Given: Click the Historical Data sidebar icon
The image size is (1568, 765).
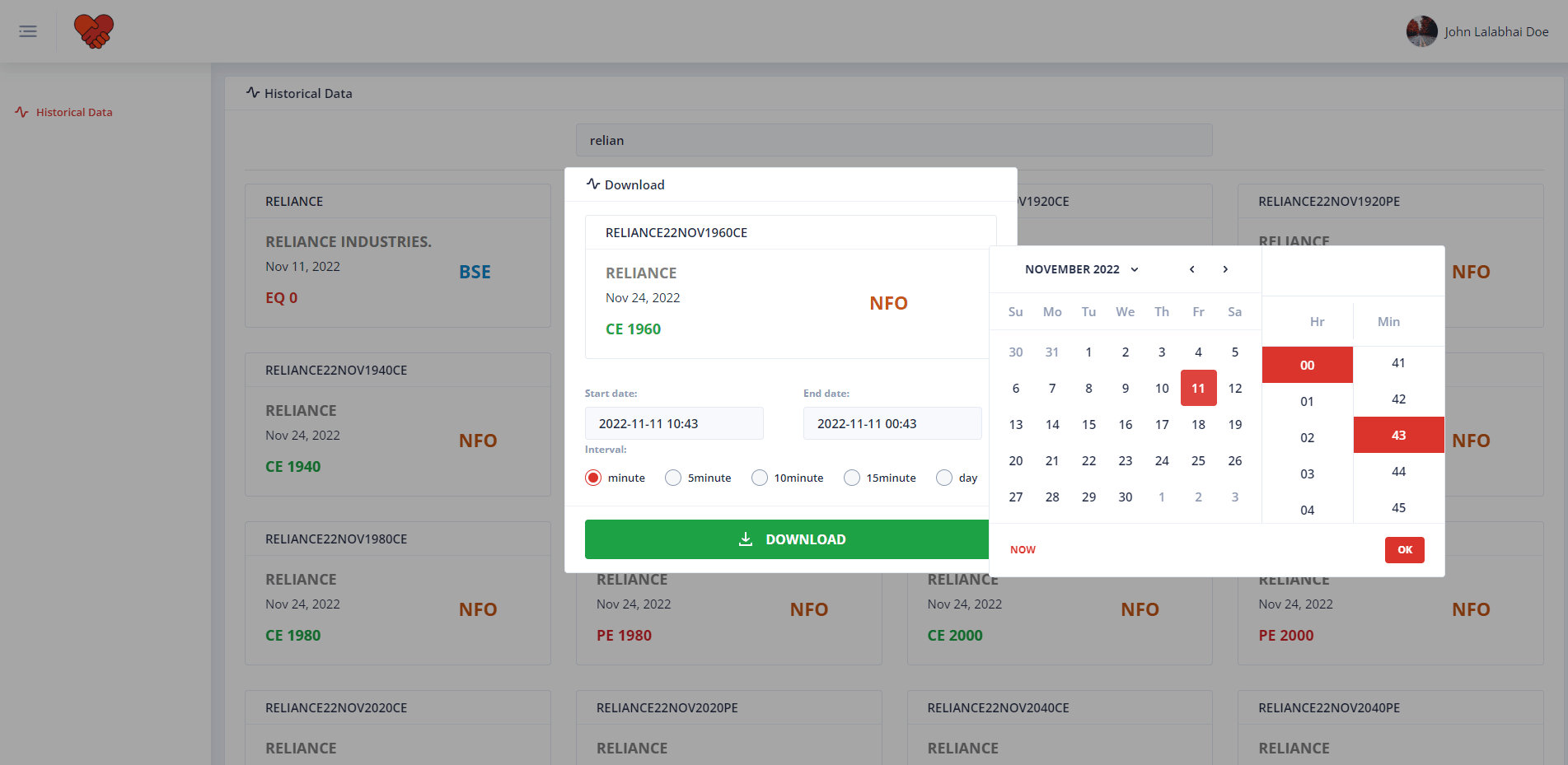Looking at the screenshot, I should tap(21, 112).
